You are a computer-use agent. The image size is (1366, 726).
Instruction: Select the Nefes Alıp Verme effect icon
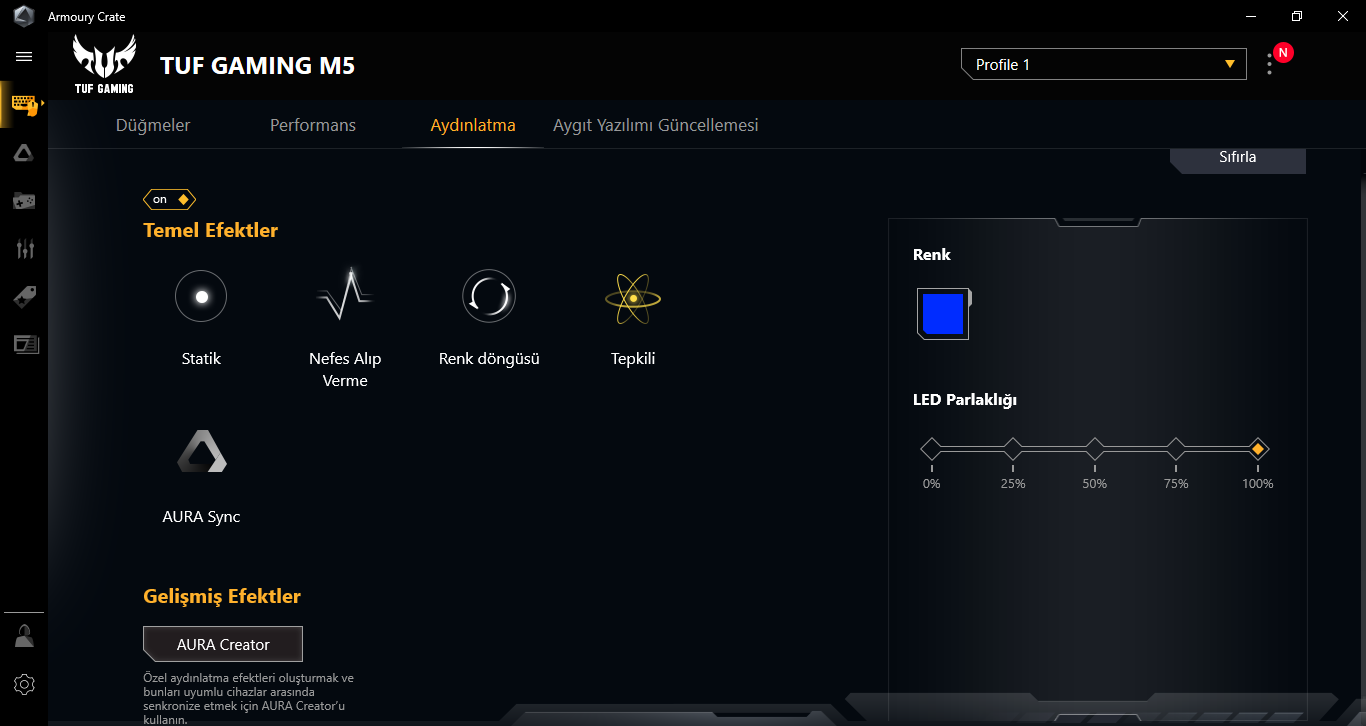[x=345, y=295]
